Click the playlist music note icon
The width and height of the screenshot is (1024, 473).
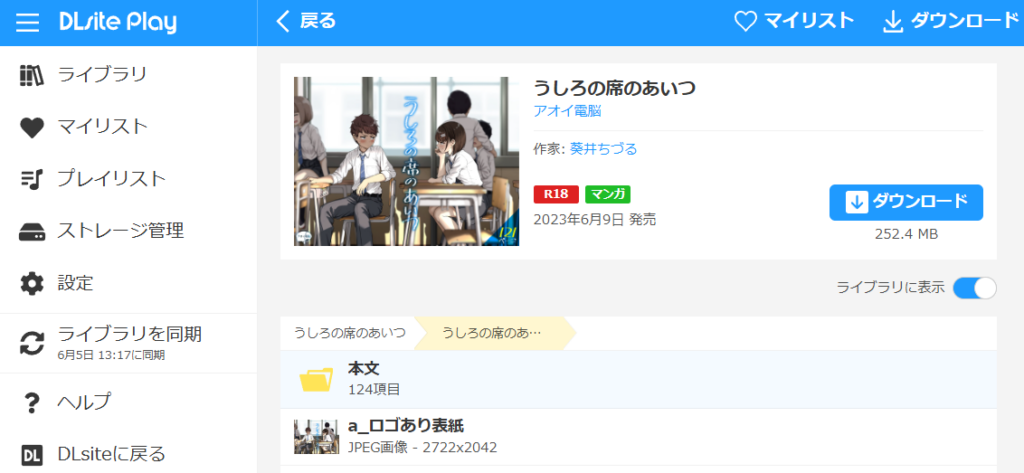(32, 179)
